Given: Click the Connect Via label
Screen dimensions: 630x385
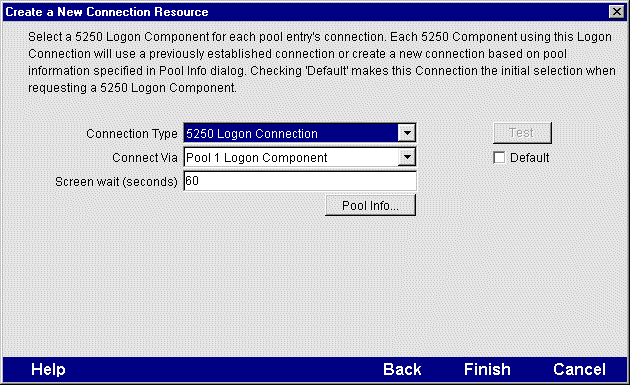Looking at the screenshot, I should (145, 158).
